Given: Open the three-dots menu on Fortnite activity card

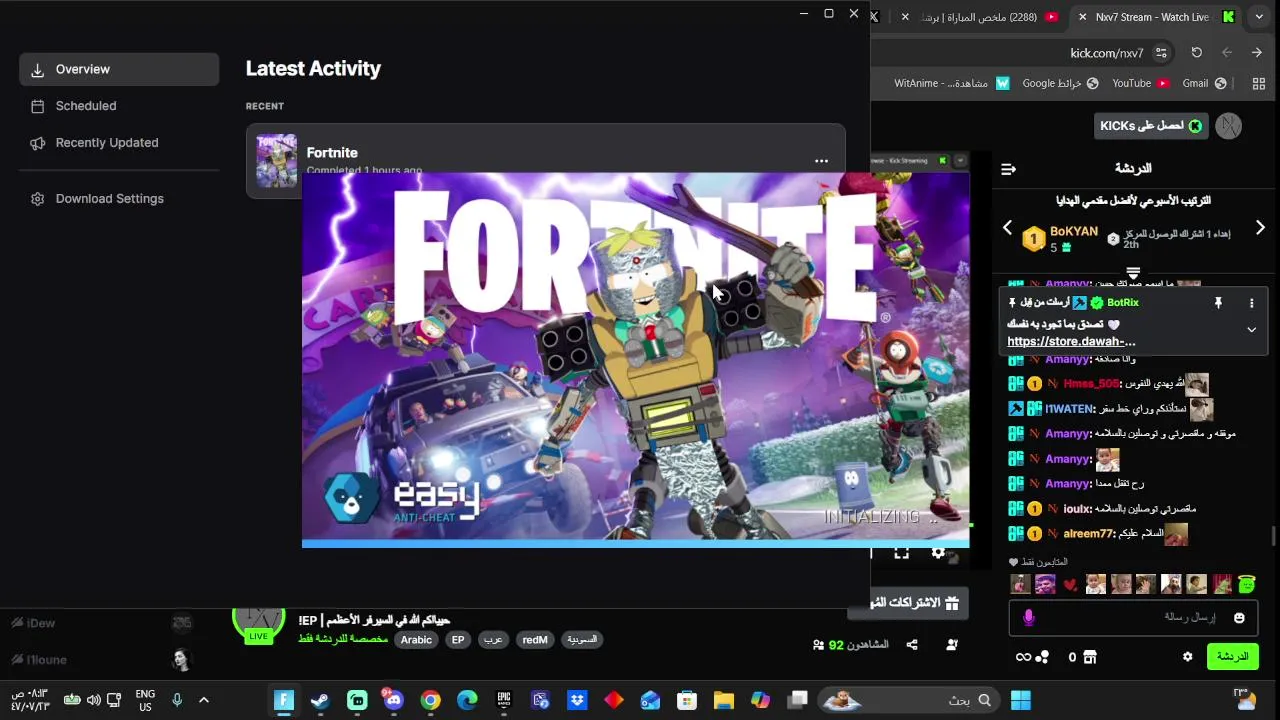Looking at the screenshot, I should [x=821, y=161].
